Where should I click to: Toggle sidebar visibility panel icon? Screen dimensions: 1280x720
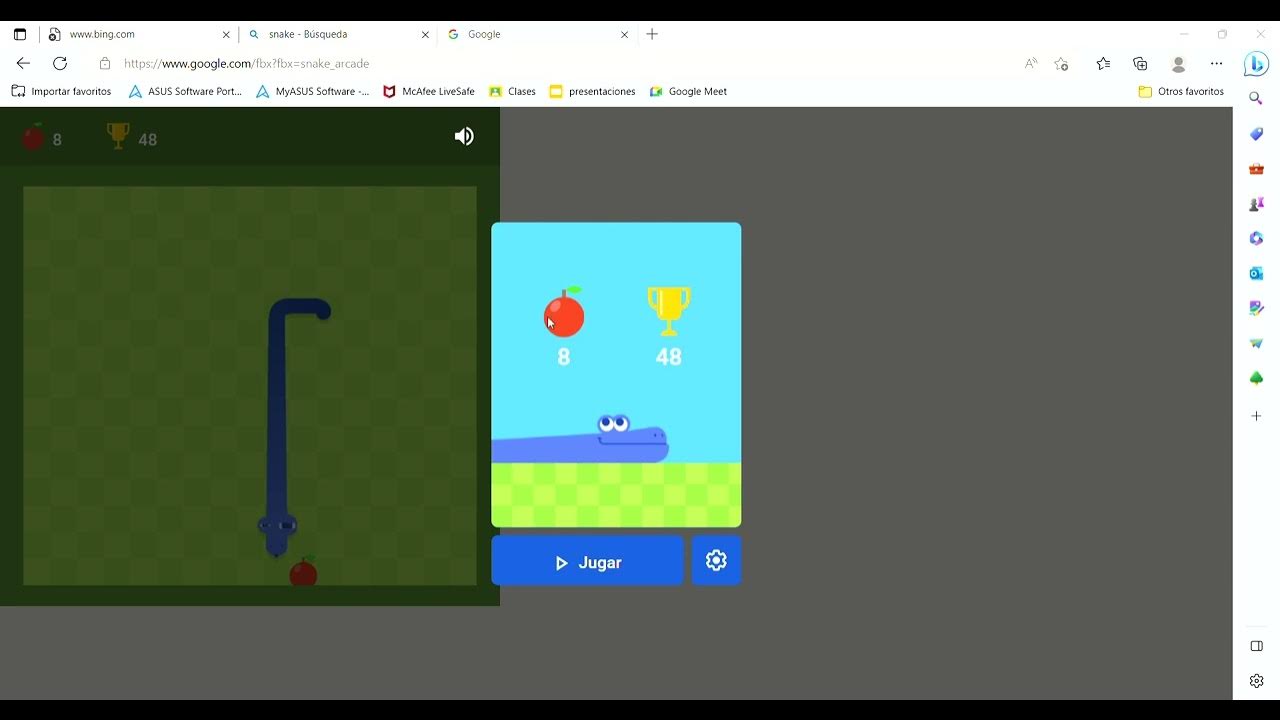tap(1257, 646)
